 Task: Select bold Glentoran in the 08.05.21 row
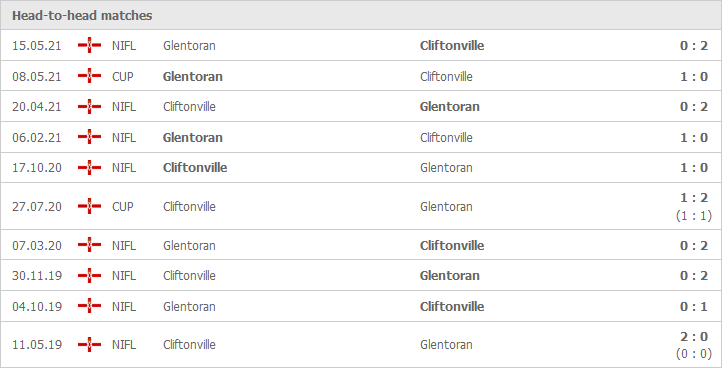pyautogui.click(x=192, y=76)
